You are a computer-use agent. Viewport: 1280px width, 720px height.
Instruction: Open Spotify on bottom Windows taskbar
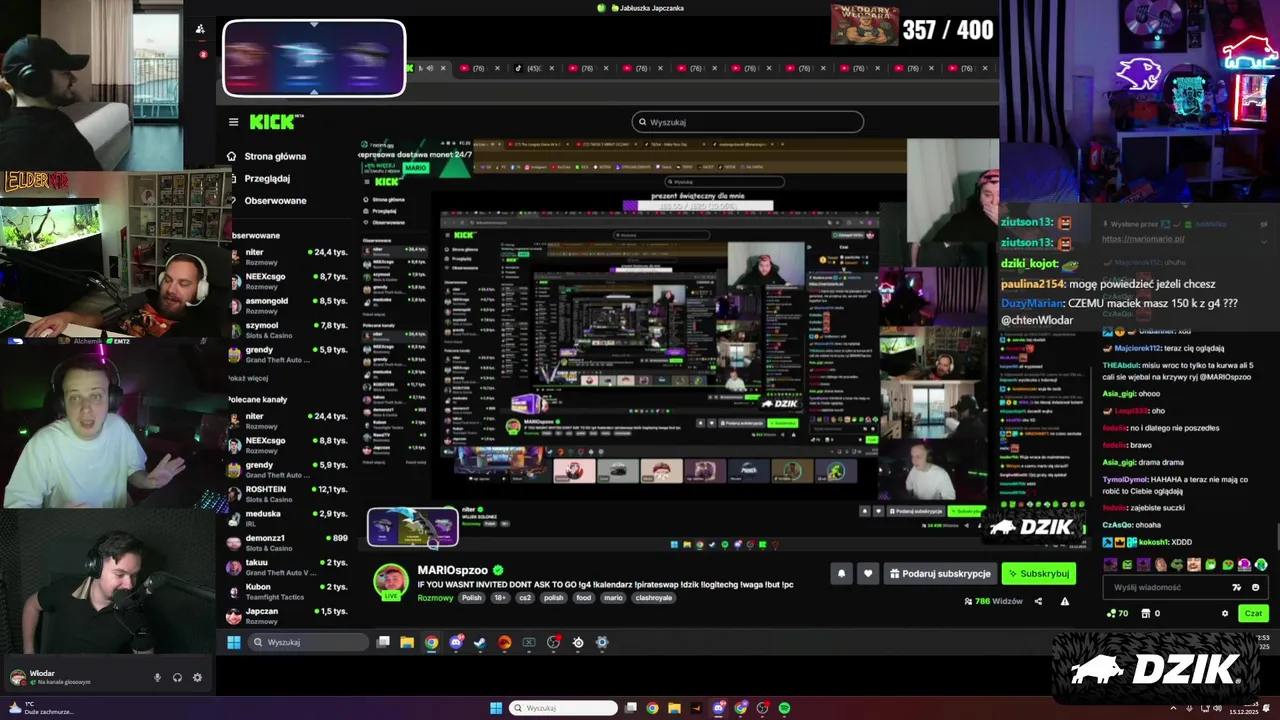785,708
